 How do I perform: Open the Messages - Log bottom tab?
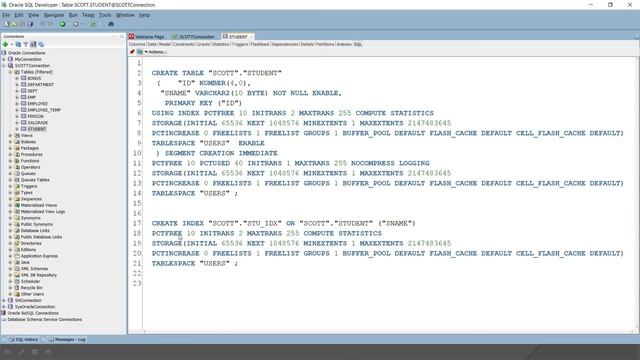67,340
